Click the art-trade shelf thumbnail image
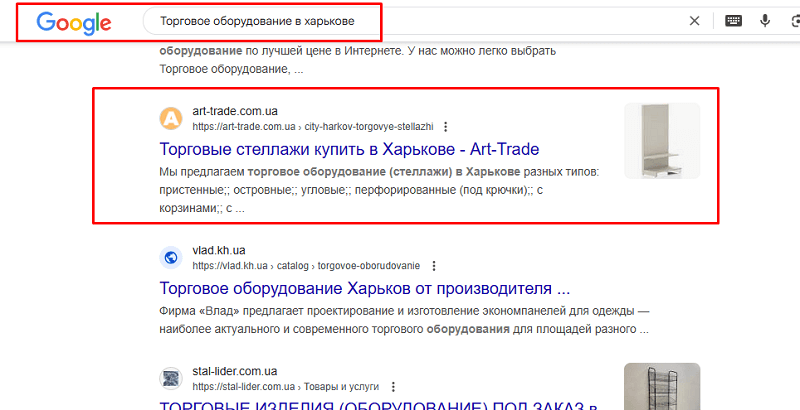Image resolution: width=800 pixels, height=410 pixels. pos(662,141)
